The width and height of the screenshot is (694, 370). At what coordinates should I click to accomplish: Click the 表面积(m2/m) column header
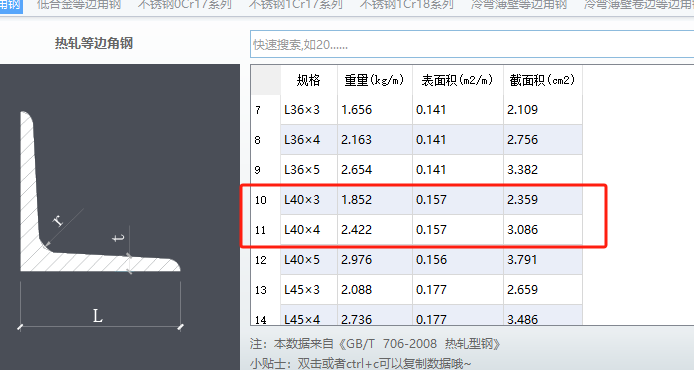tap(458, 80)
